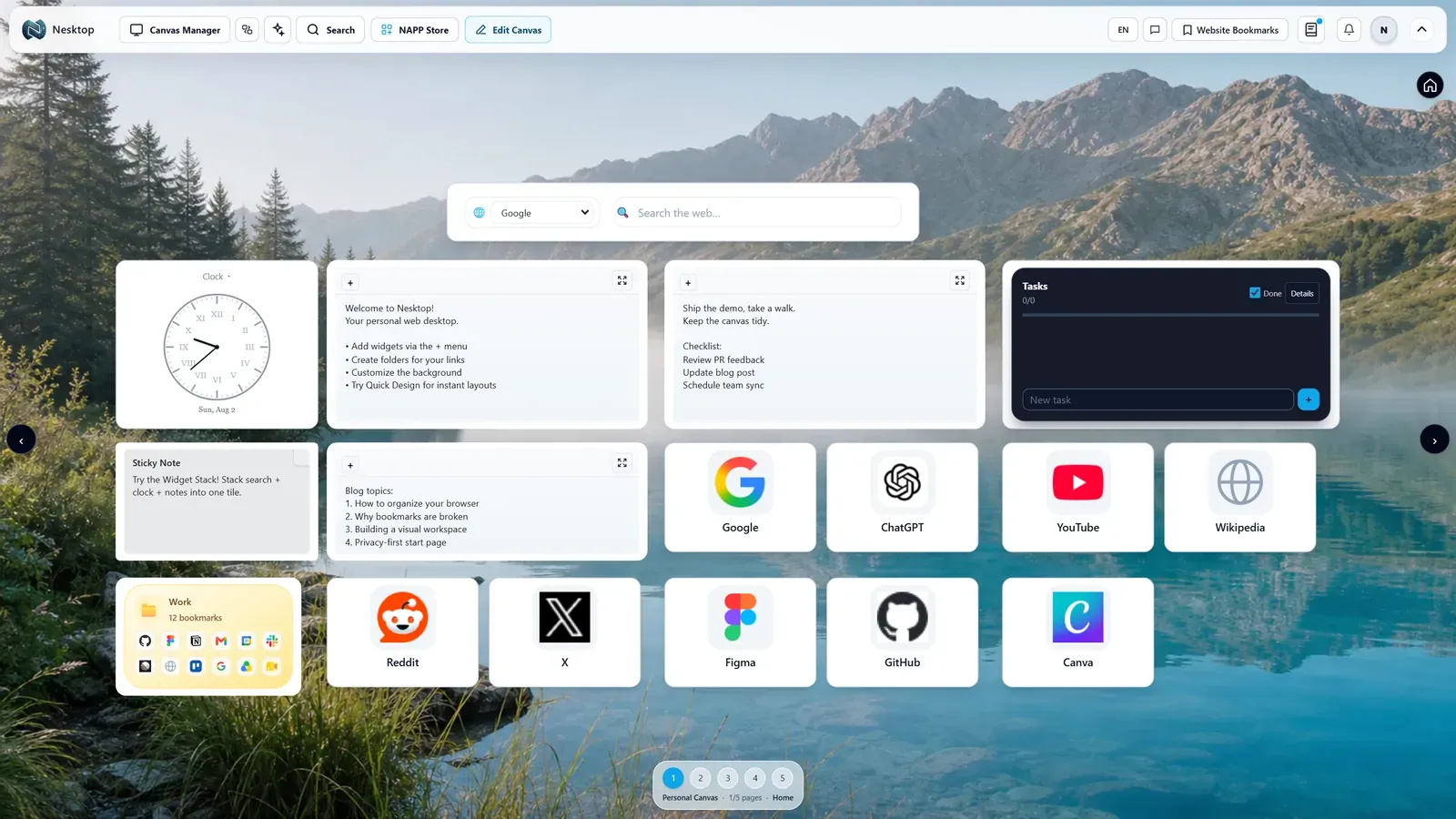Click Slack icon in Work folder

(271, 641)
